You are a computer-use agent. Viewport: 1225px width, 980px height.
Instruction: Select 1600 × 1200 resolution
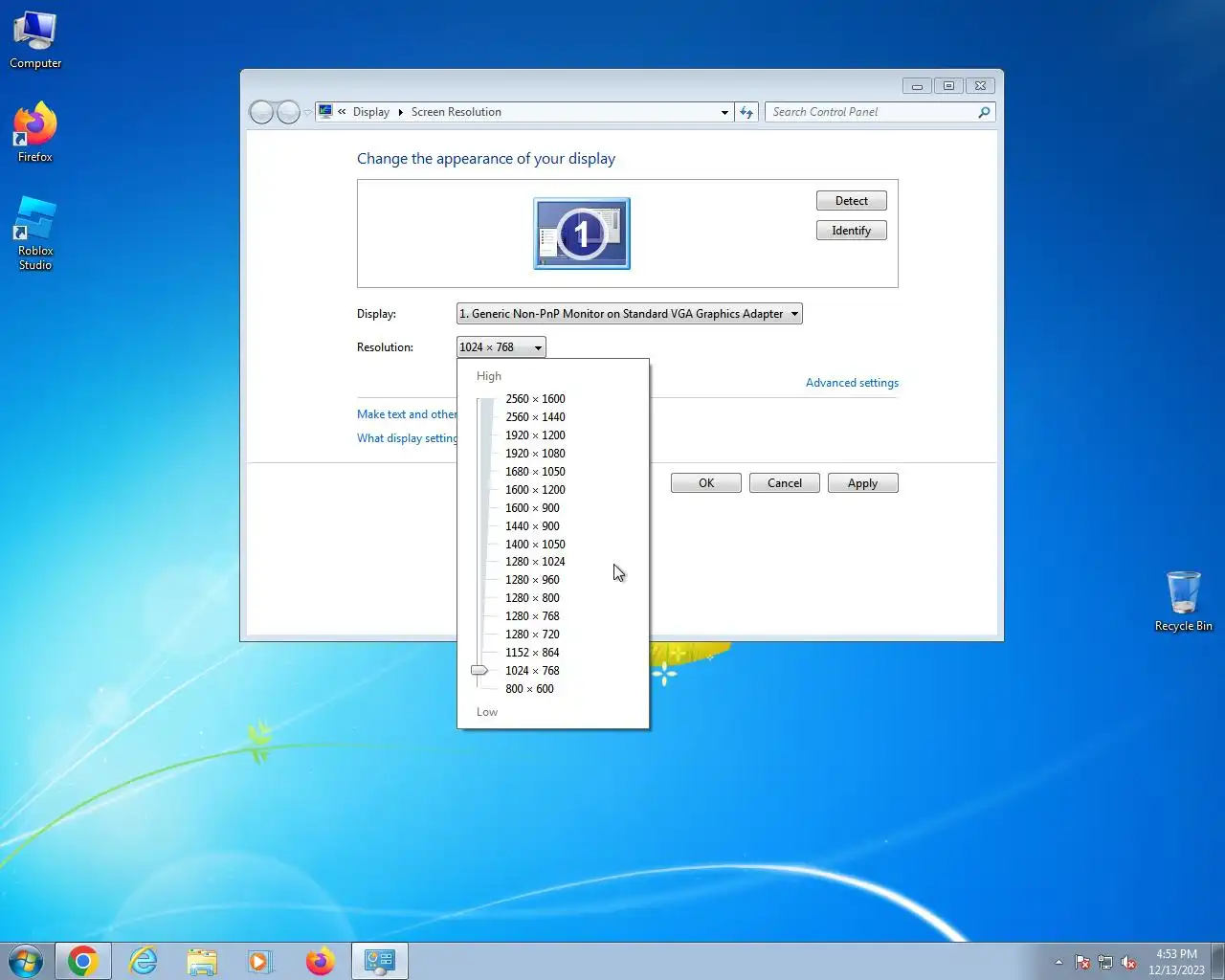click(x=535, y=490)
